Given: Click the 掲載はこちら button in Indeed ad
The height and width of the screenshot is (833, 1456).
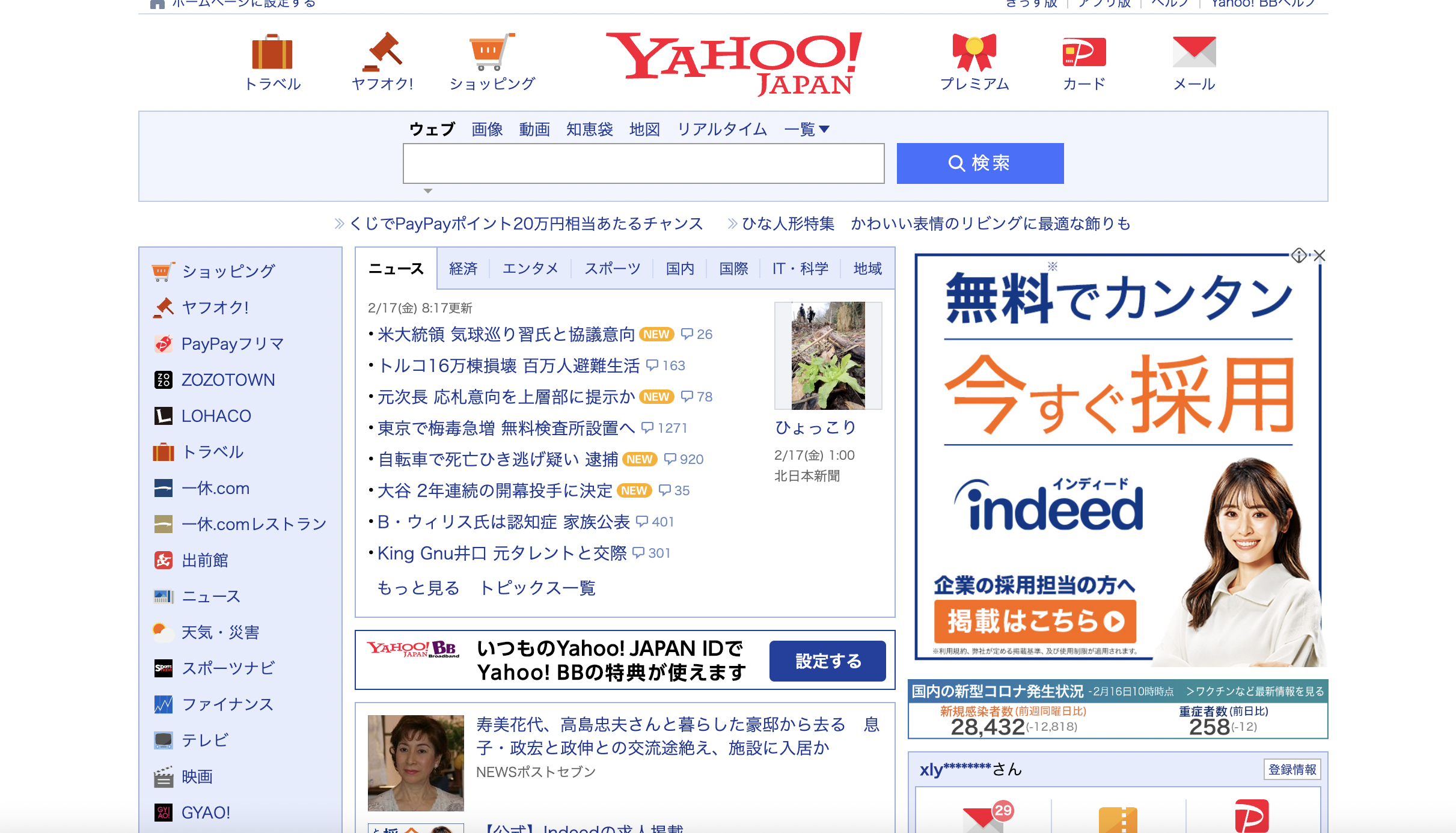Looking at the screenshot, I should [x=1035, y=621].
